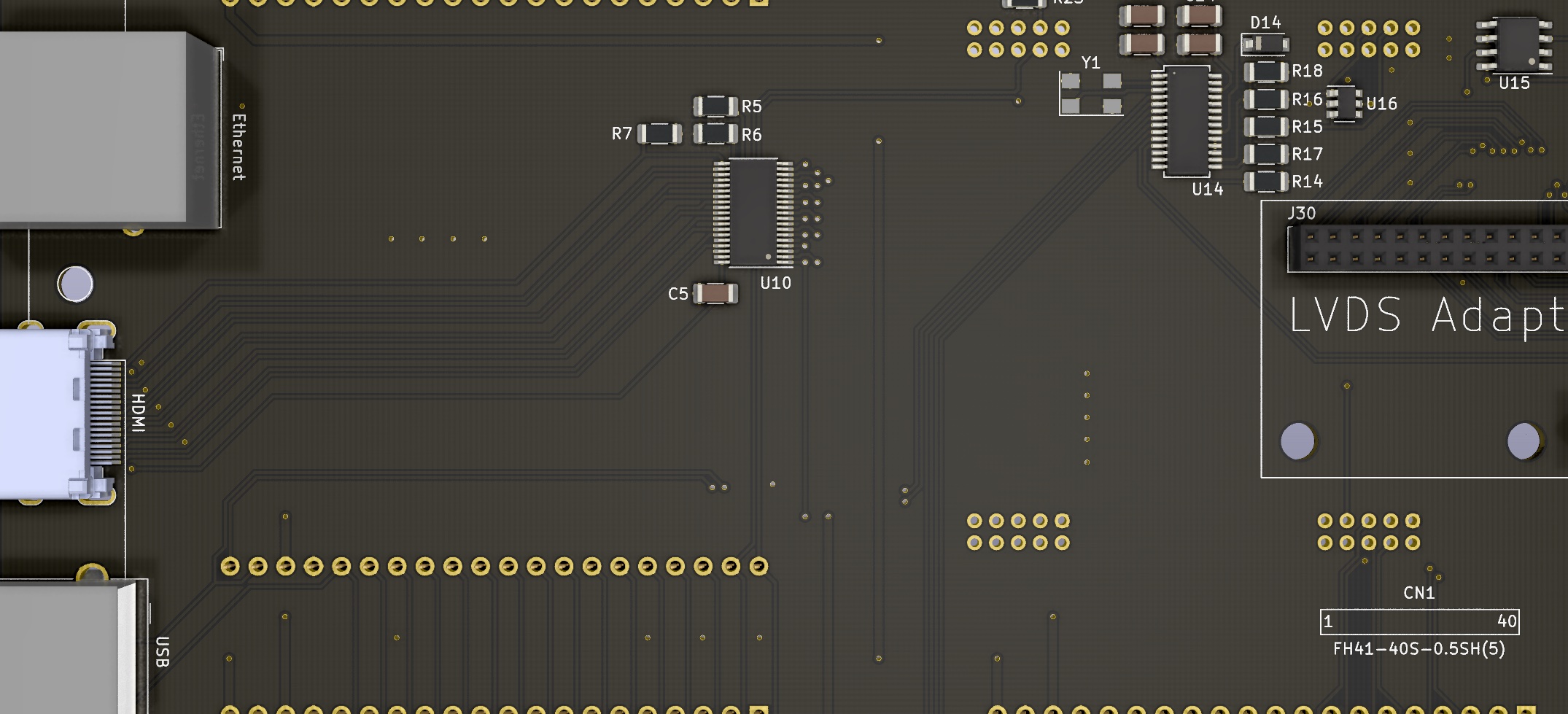This screenshot has width=1568, height=714.
Task: Click the HDMI connector body
Action: pos(51,414)
